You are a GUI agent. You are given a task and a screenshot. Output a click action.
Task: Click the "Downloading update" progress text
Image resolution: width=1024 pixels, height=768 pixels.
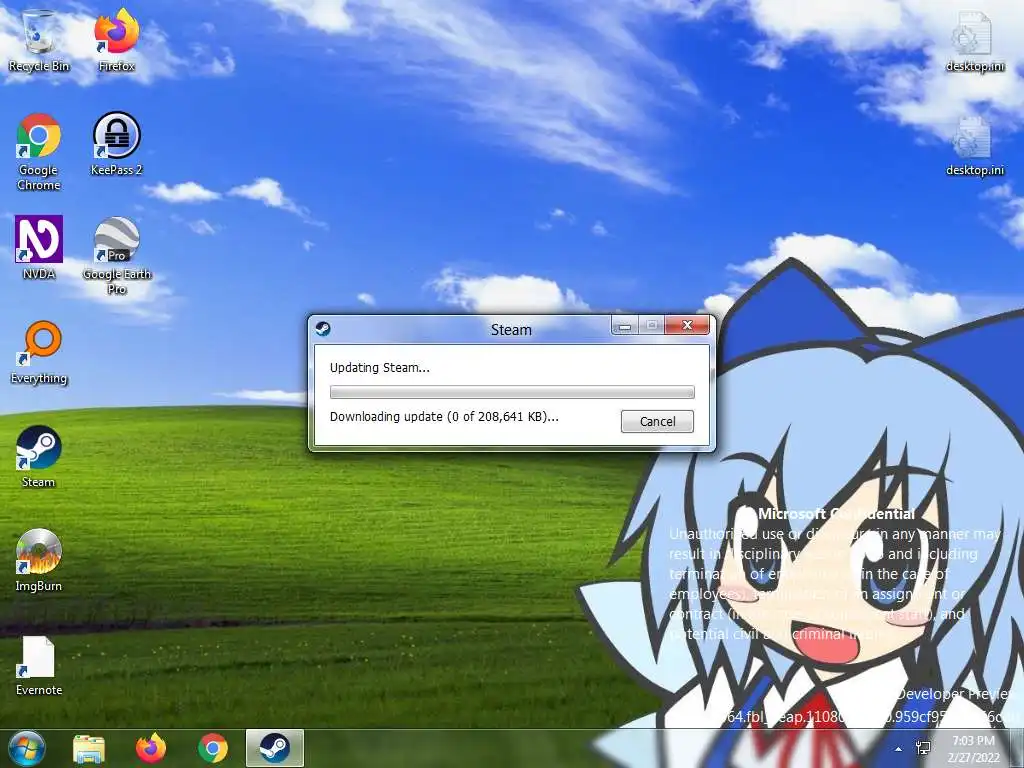[444, 417]
